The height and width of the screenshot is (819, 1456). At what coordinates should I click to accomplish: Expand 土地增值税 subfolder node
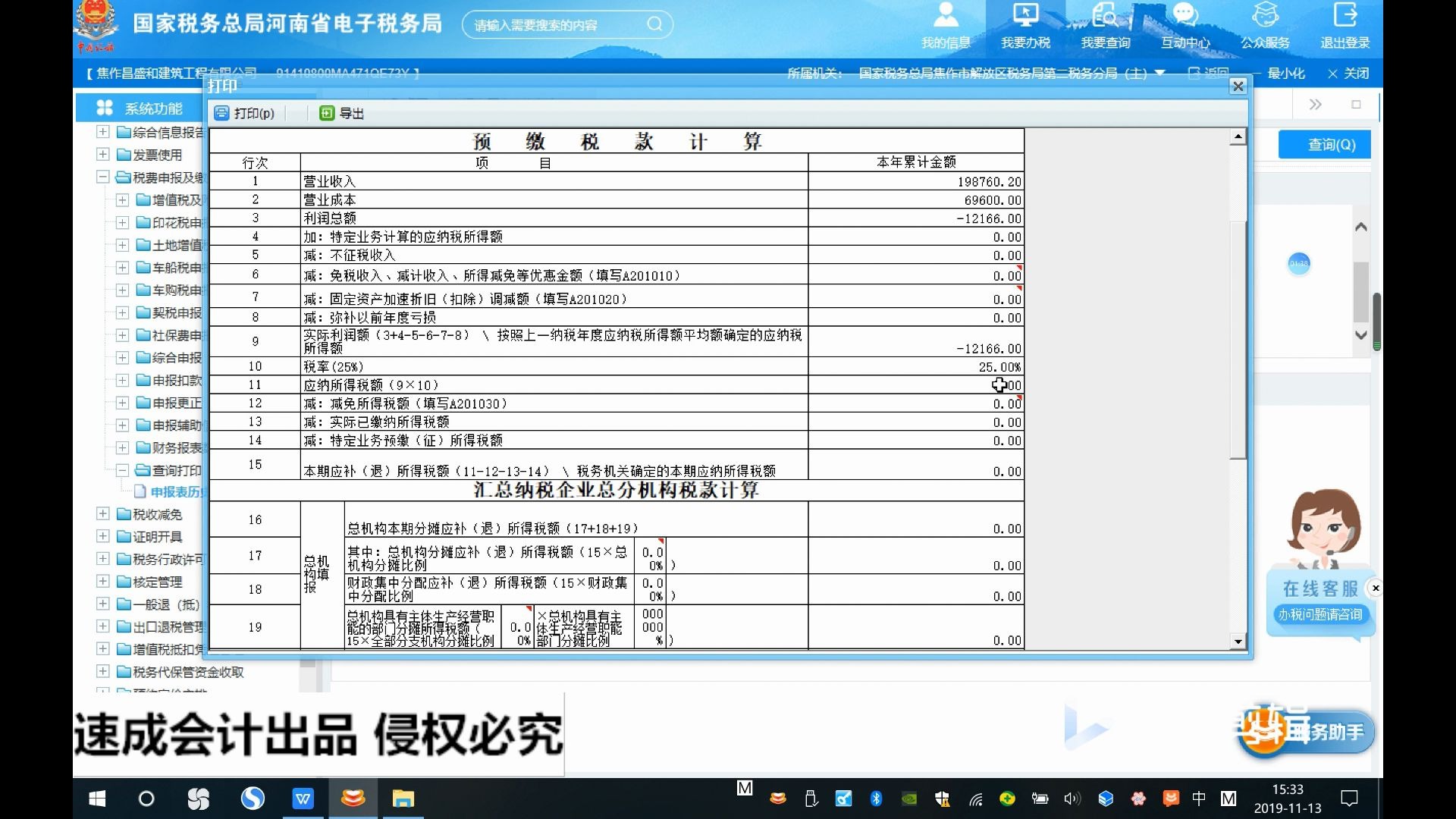122,245
